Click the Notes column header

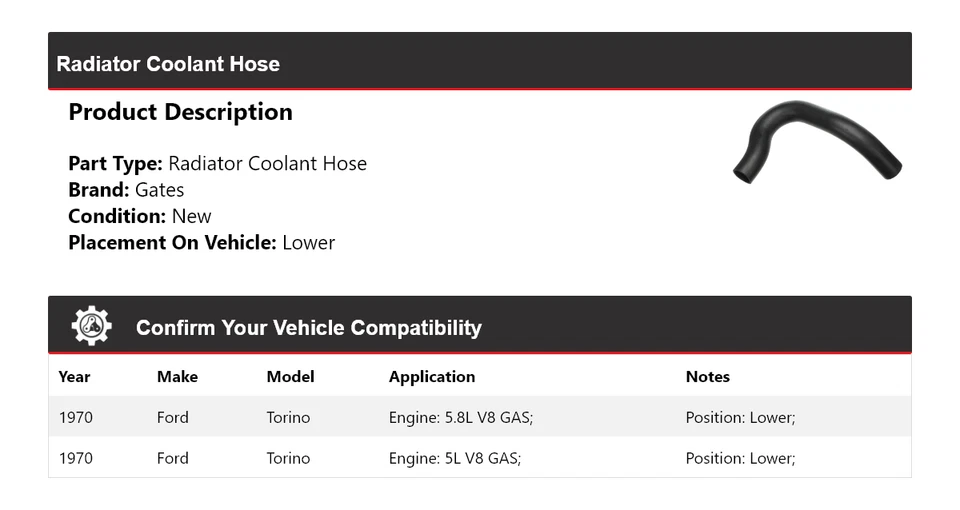click(x=707, y=377)
